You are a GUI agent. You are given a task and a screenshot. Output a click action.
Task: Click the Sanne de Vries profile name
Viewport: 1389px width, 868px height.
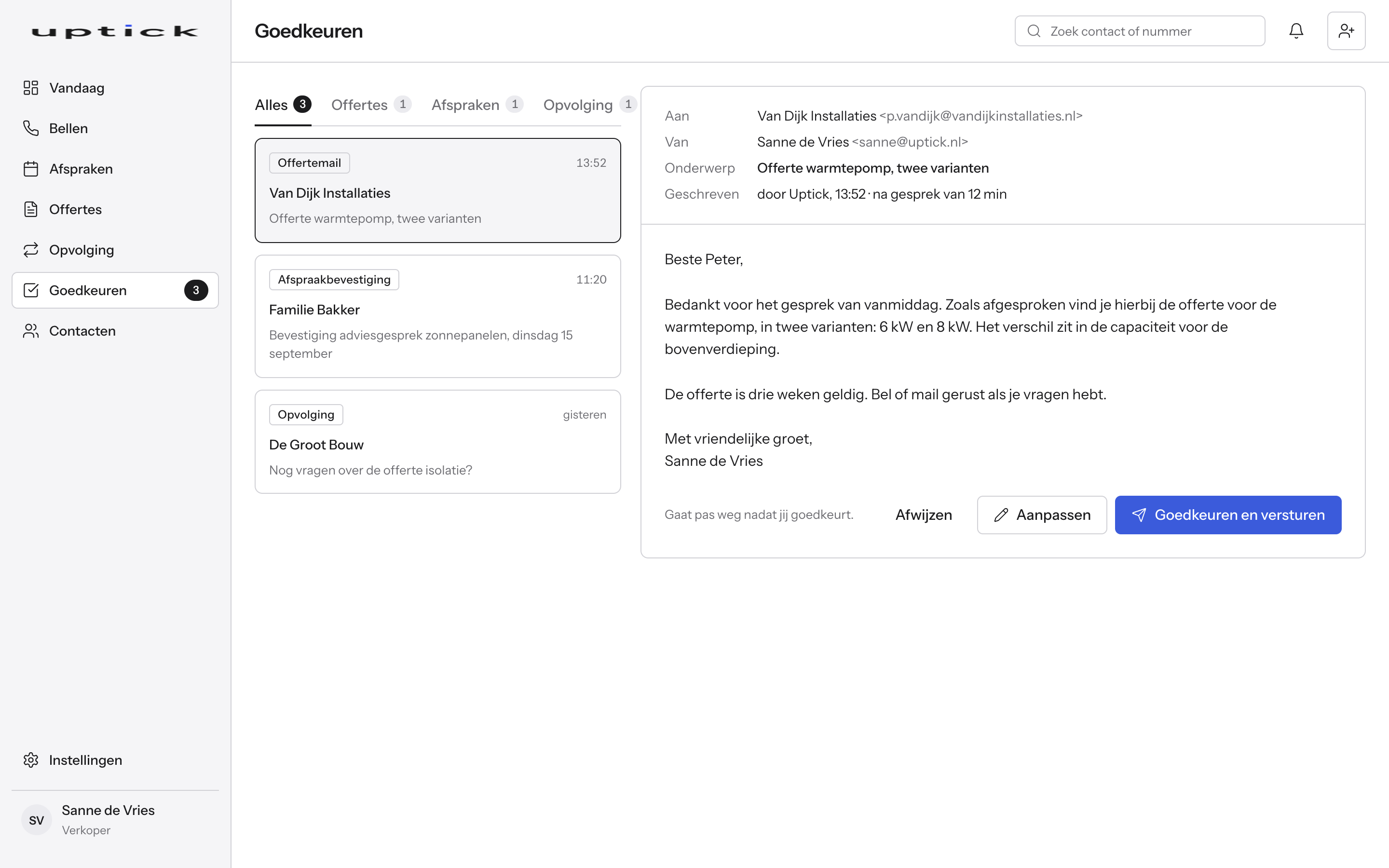pyautogui.click(x=108, y=810)
